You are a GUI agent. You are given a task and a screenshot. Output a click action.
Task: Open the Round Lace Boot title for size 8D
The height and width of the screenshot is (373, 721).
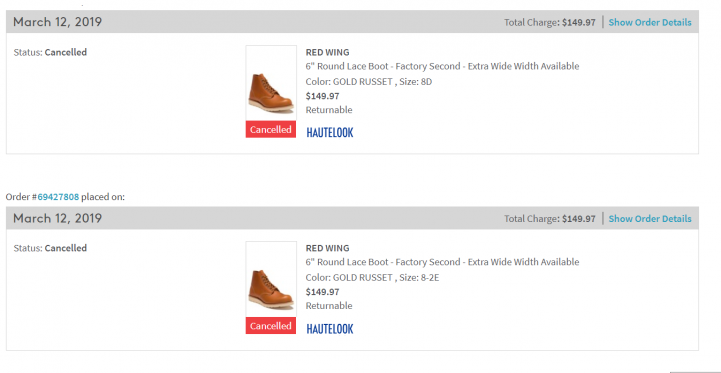click(x=442, y=66)
